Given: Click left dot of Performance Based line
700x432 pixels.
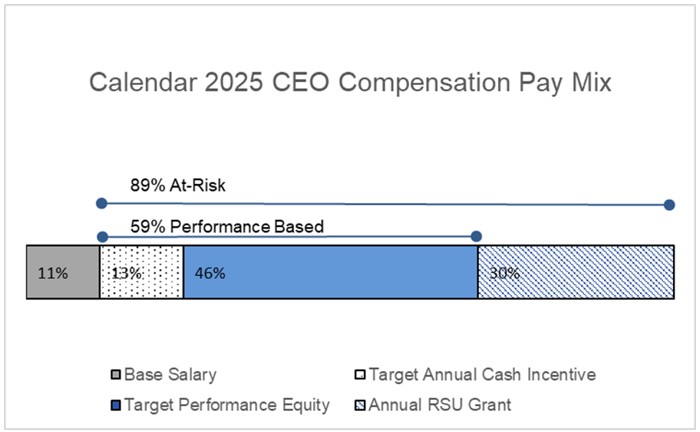Looking at the screenshot, I should coord(102,237).
